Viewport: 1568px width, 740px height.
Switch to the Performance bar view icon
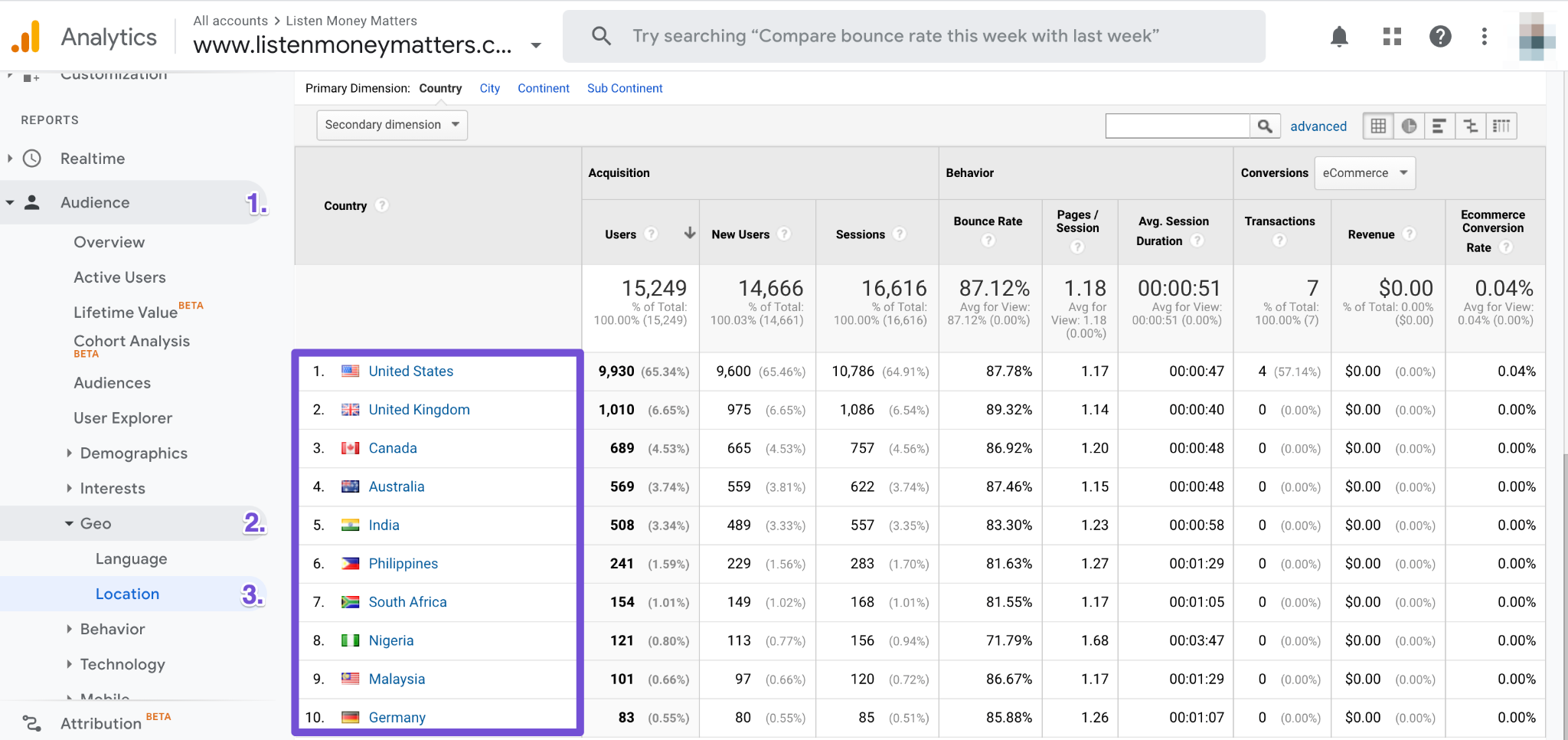(x=1439, y=126)
